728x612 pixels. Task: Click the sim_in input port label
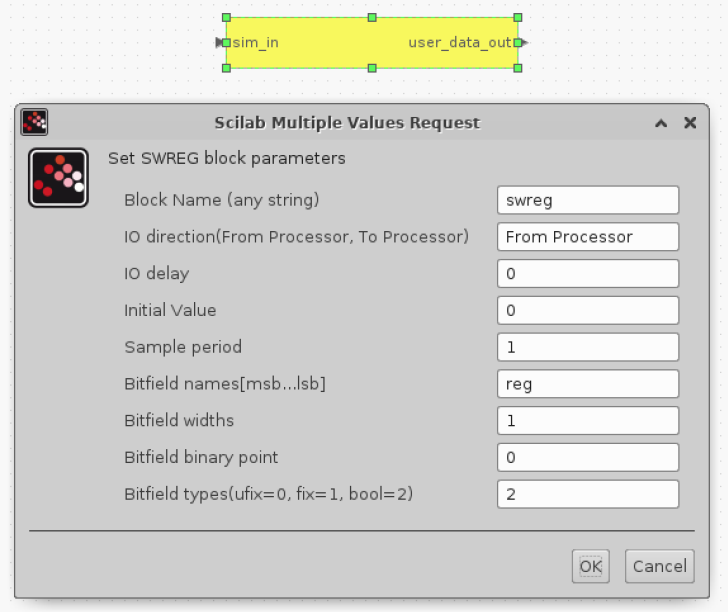tap(255, 43)
